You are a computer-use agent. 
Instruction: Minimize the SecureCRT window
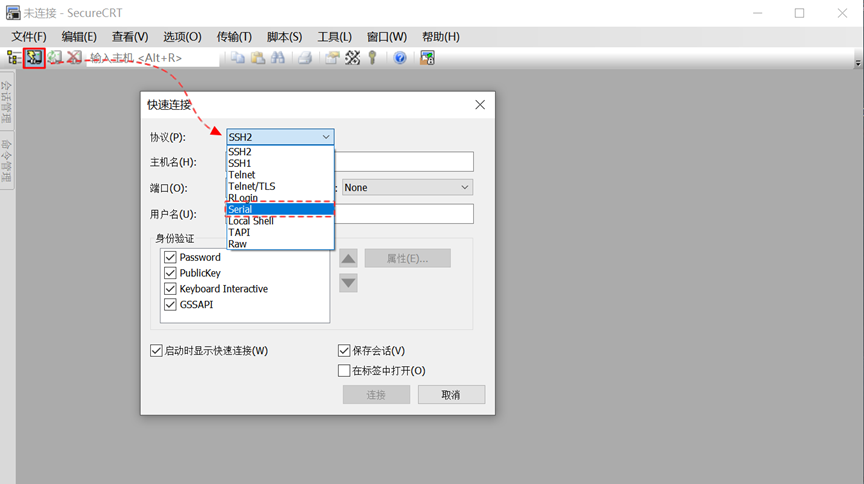click(x=758, y=13)
